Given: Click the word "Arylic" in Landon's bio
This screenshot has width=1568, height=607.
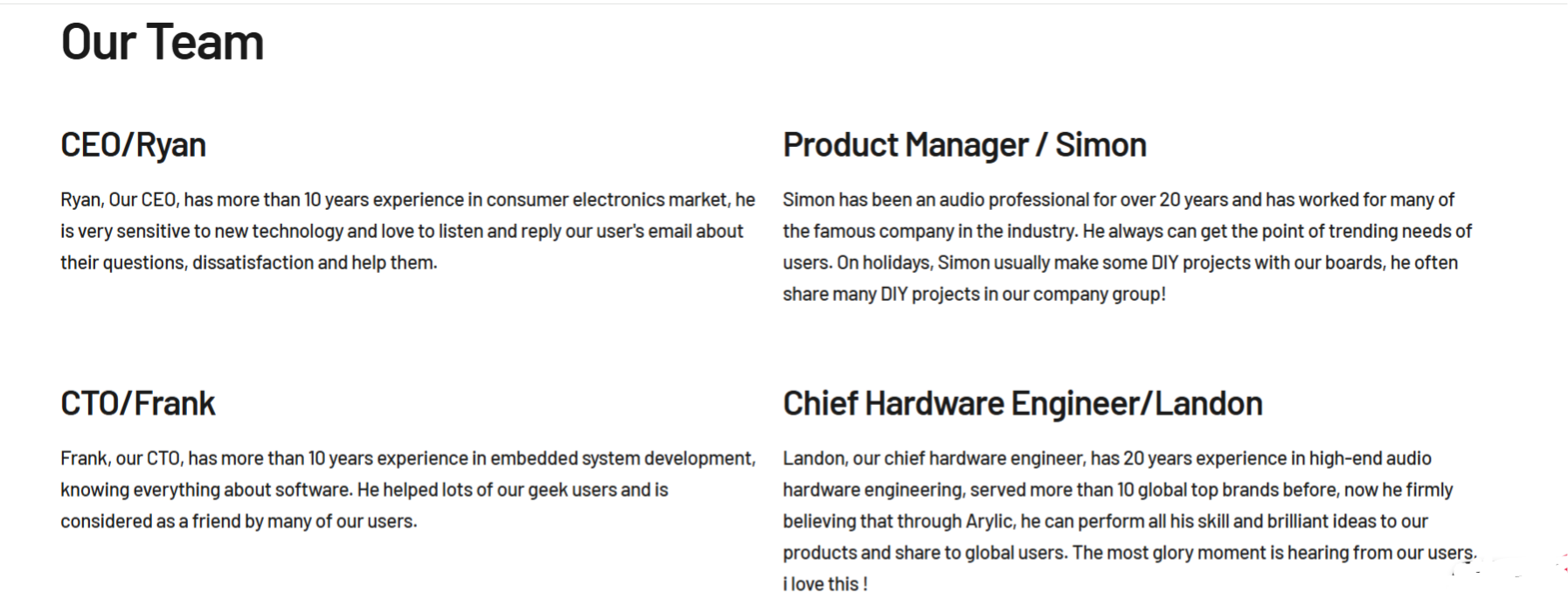Looking at the screenshot, I should [989, 521].
